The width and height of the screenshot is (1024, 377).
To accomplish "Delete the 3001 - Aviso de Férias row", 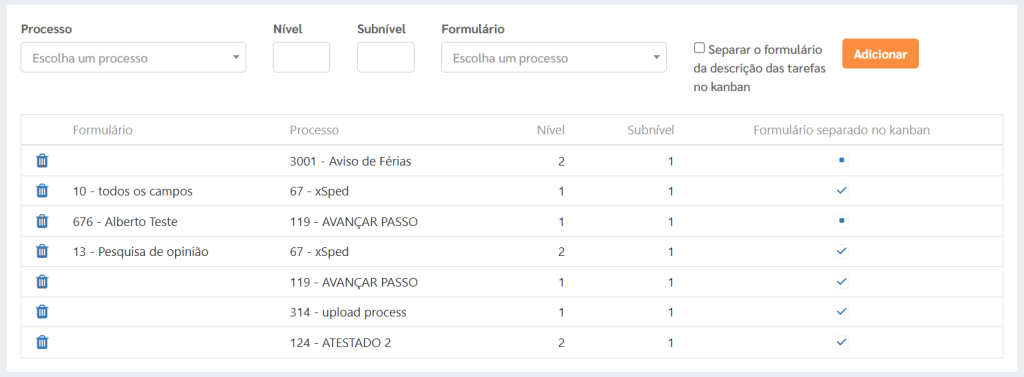I will (x=42, y=161).
